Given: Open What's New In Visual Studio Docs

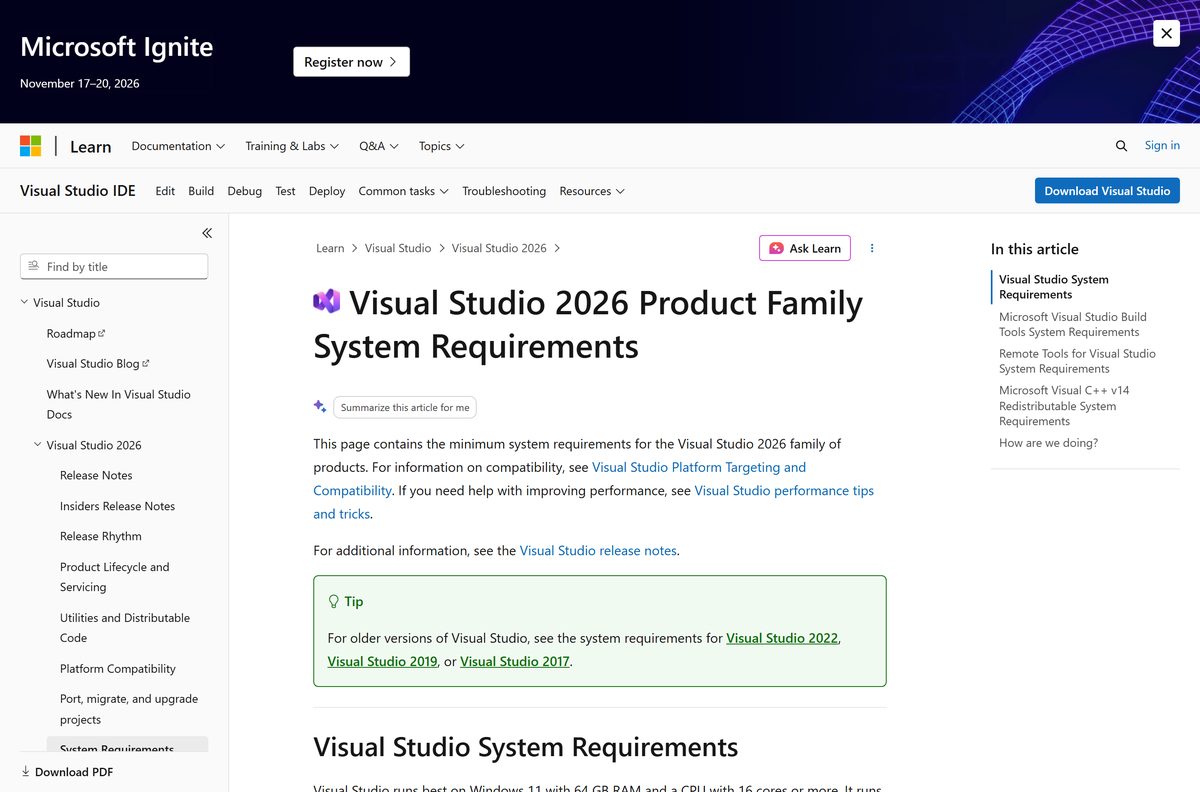Looking at the screenshot, I should [118, 404].
